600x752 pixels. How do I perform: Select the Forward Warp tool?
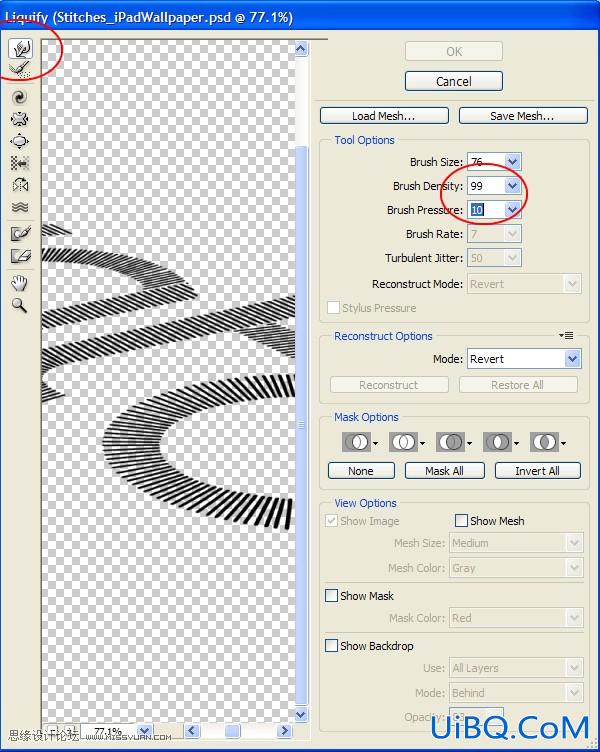[20, 48]
